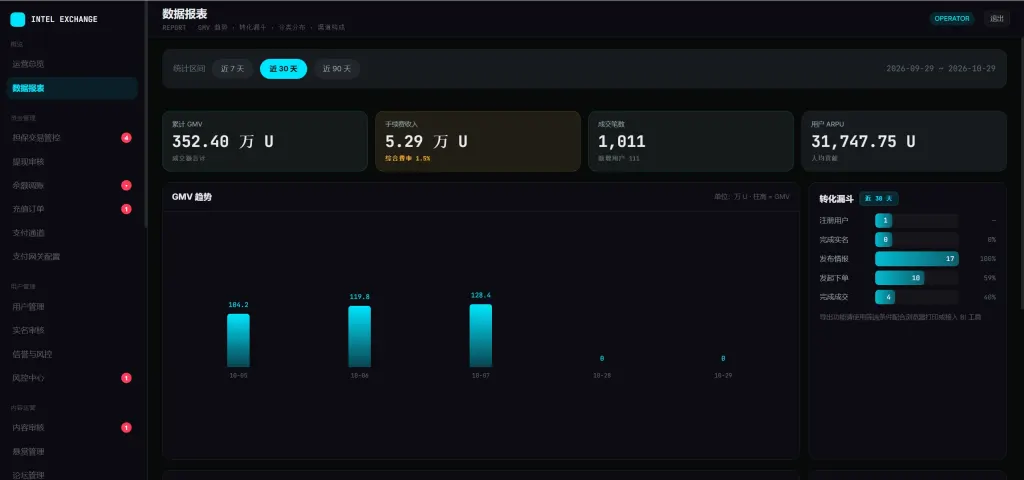1024x480 pixels.
Task: Click the chart unit note at top right
Action: pyautogui.click(x=752, y=197)
